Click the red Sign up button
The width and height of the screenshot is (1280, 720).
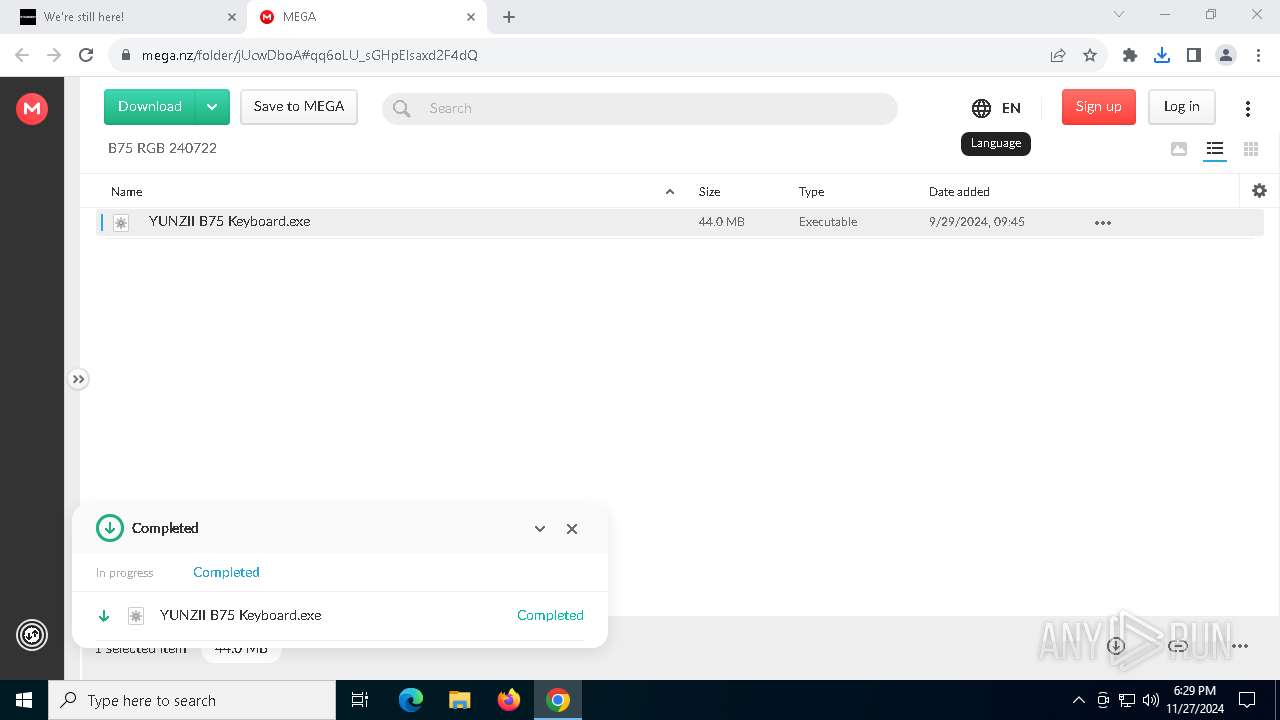tap(1099, 107)
